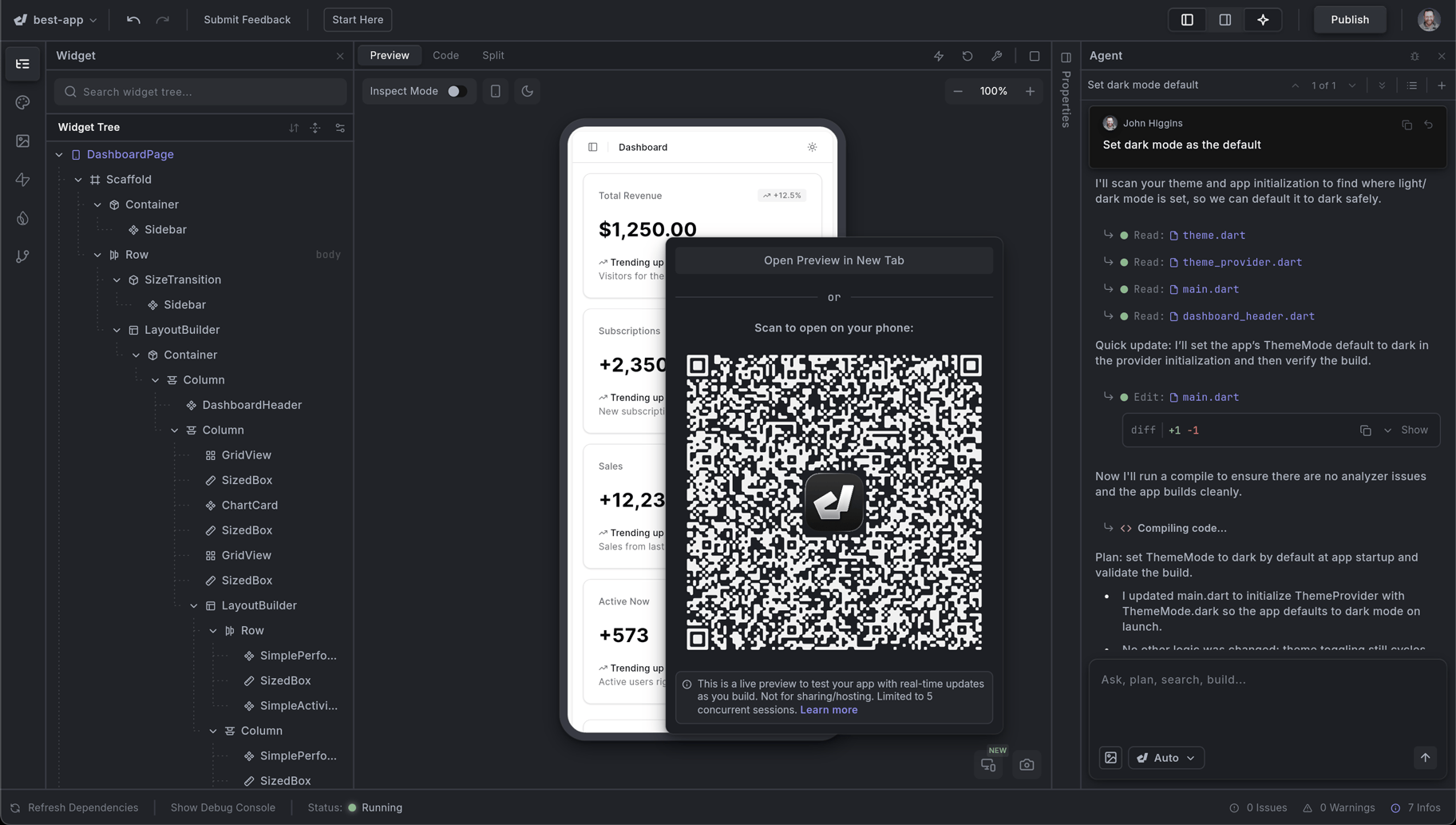Open the version control branch panel
The width and height of the screenshot is (1456, 825).
coord(22,256)
